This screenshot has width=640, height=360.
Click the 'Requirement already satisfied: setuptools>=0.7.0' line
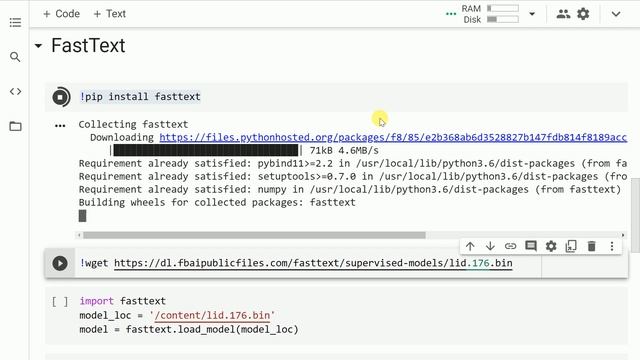click(353, 177)
